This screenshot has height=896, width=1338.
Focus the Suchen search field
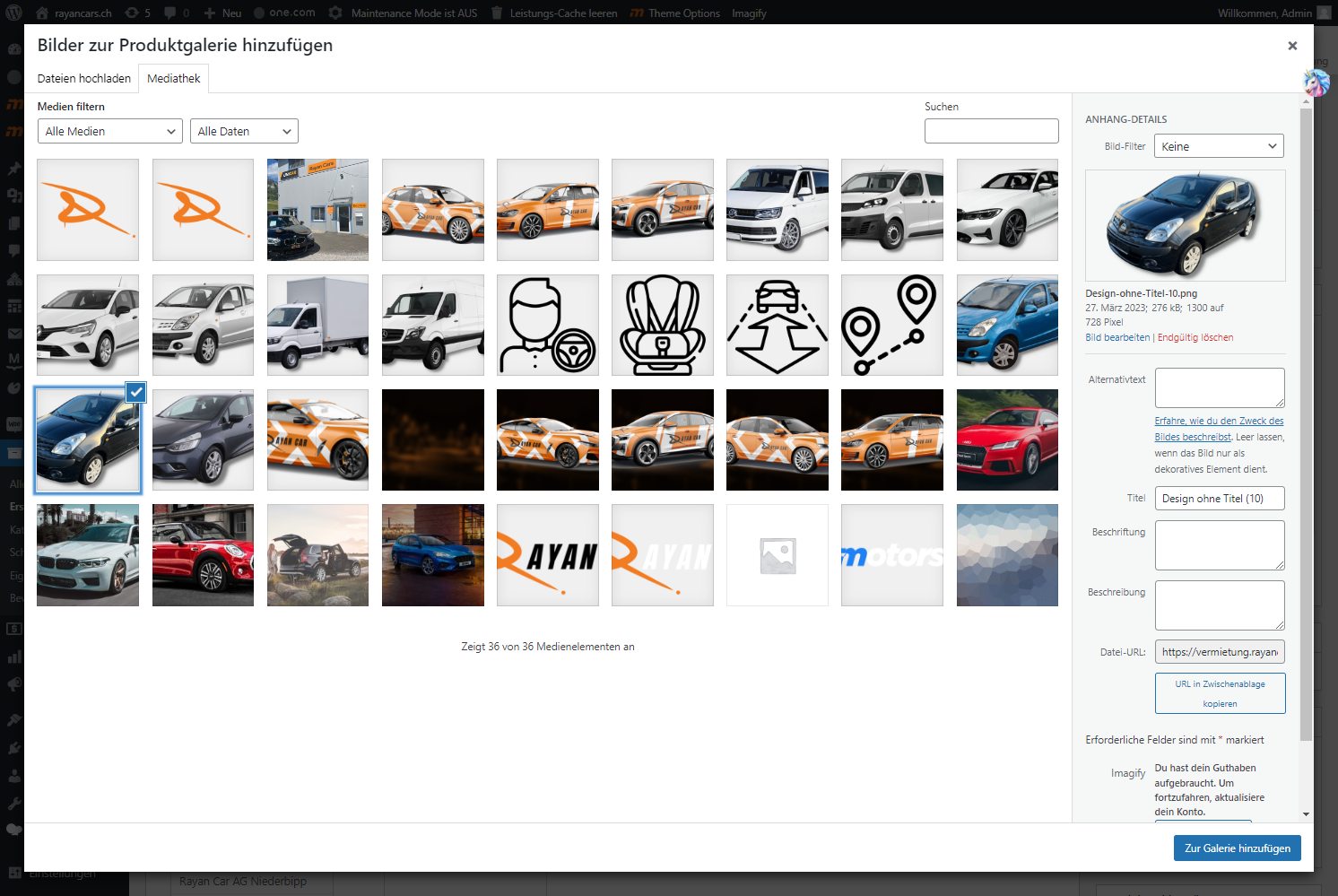tap(992, 131)
